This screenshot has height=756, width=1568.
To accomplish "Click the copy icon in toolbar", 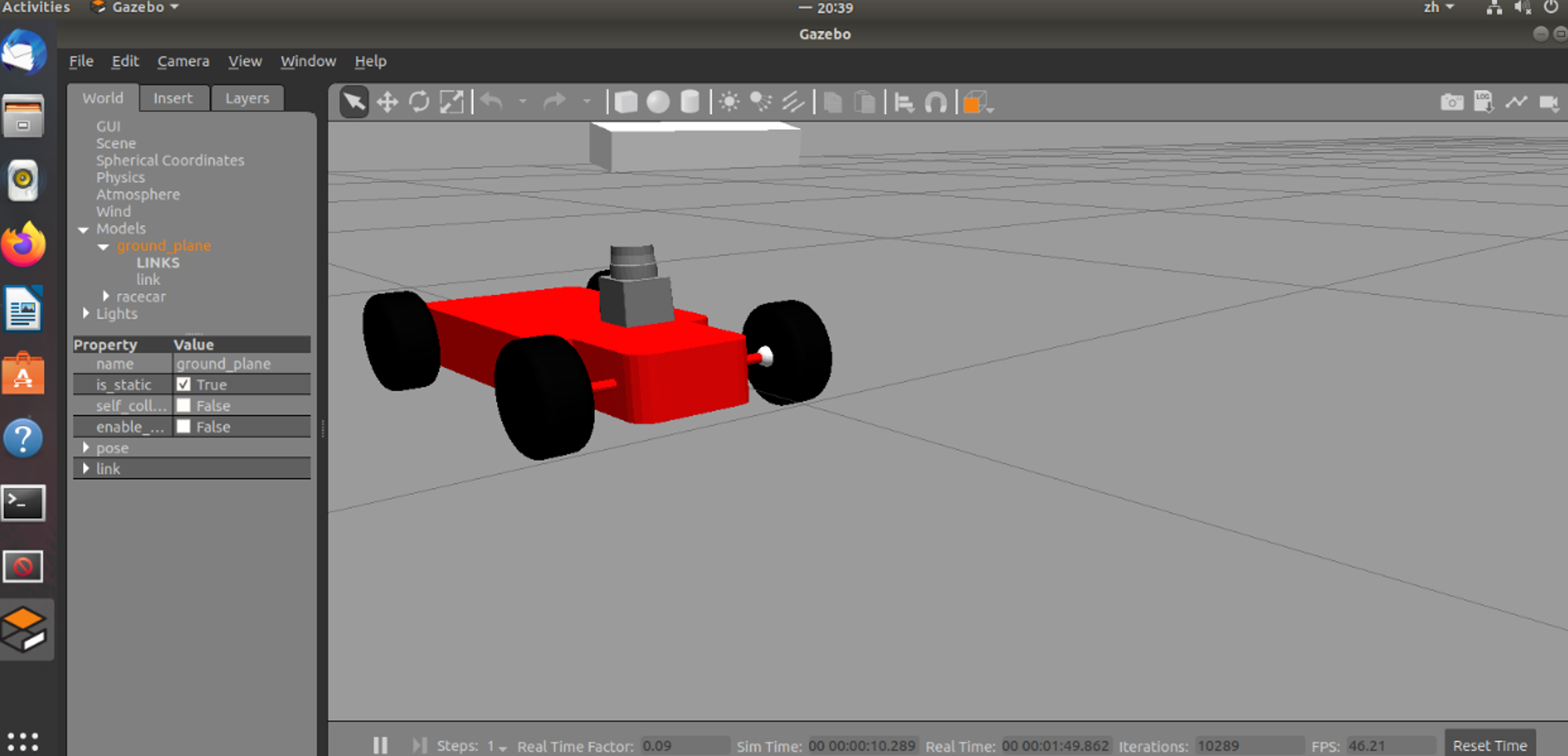I will click(833, 102).
